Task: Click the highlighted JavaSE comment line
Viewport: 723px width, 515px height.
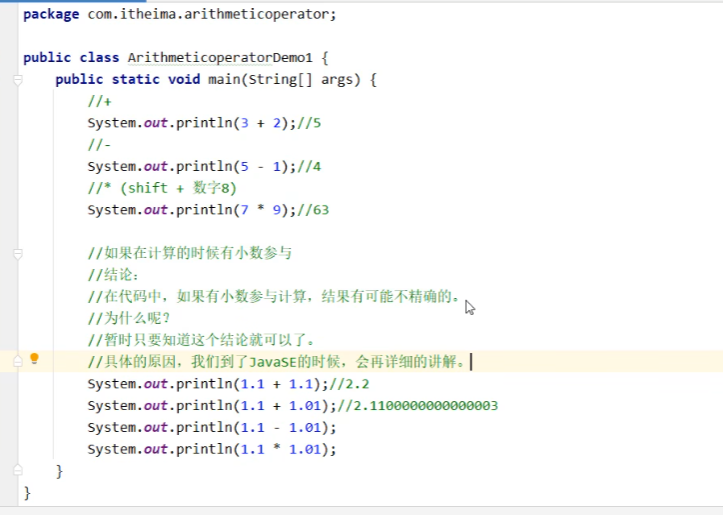Action: point(277,361)
